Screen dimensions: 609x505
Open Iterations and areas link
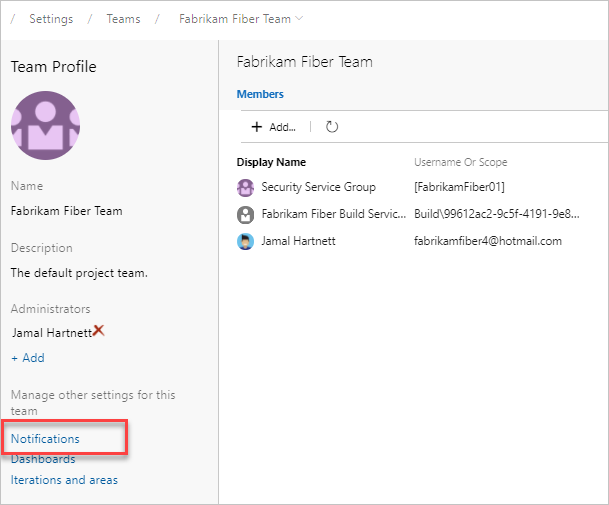click(x=64, y=480)
